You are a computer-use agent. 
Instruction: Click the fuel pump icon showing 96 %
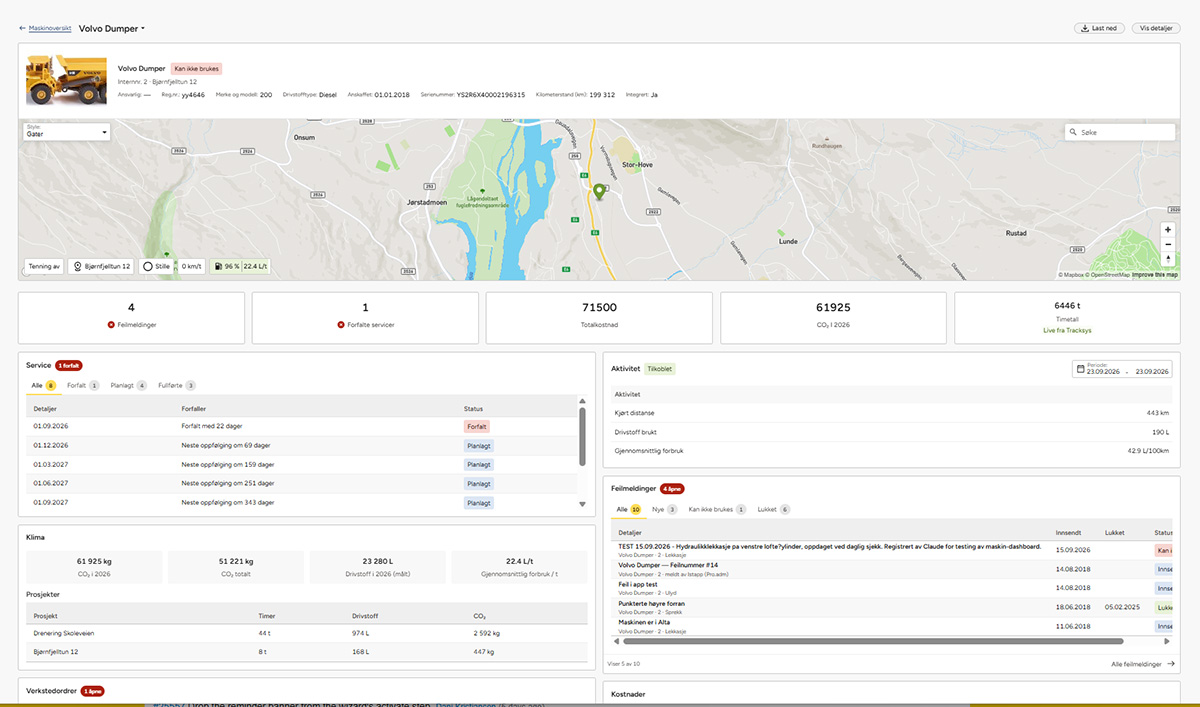217,267
